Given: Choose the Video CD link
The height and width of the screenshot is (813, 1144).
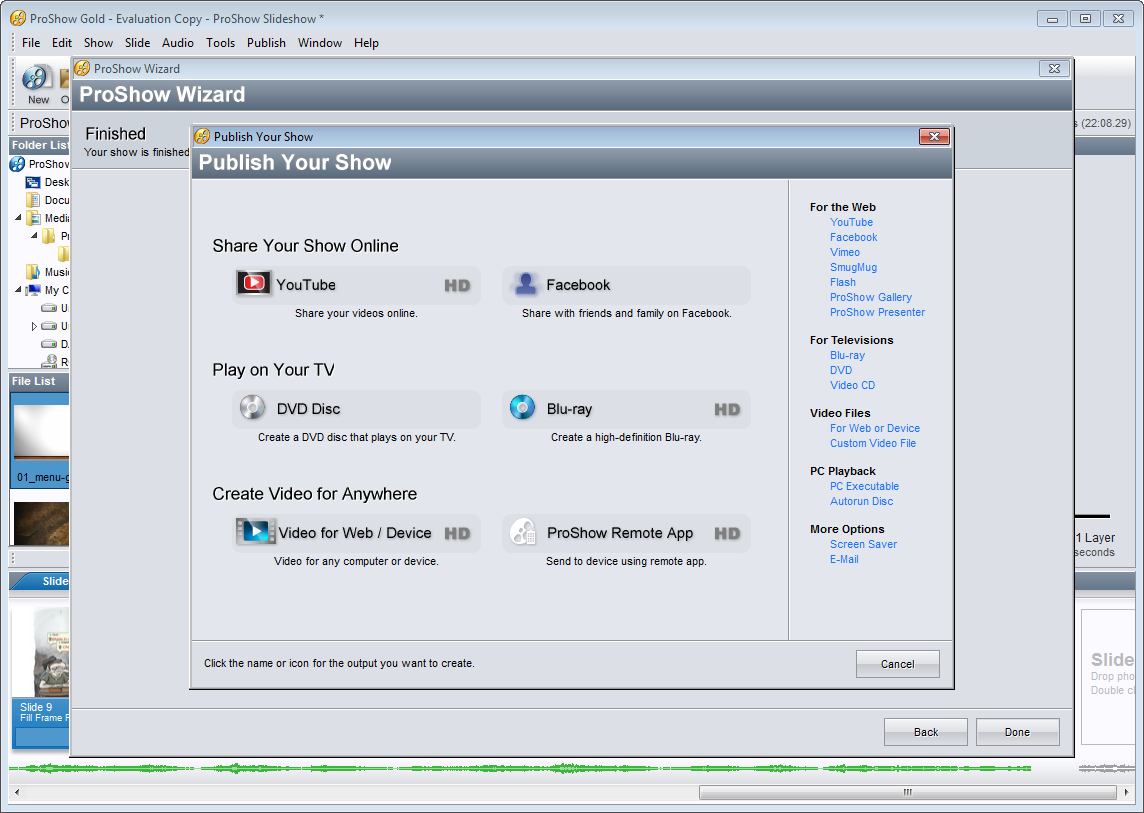Looking at the screenshot, I should click(x=853, y=385).
